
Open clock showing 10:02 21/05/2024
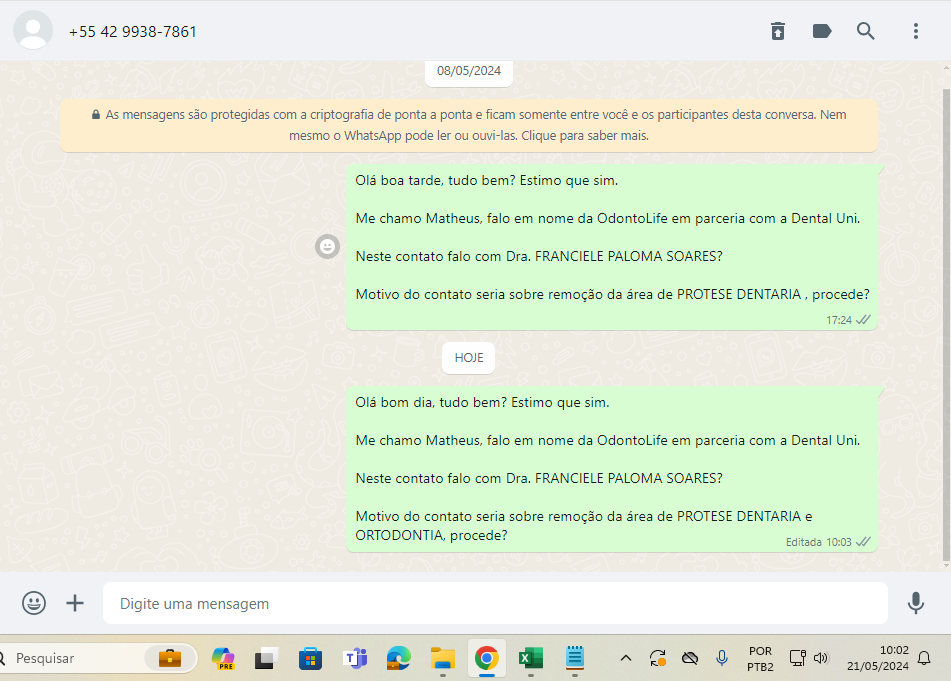click(878, 658)
